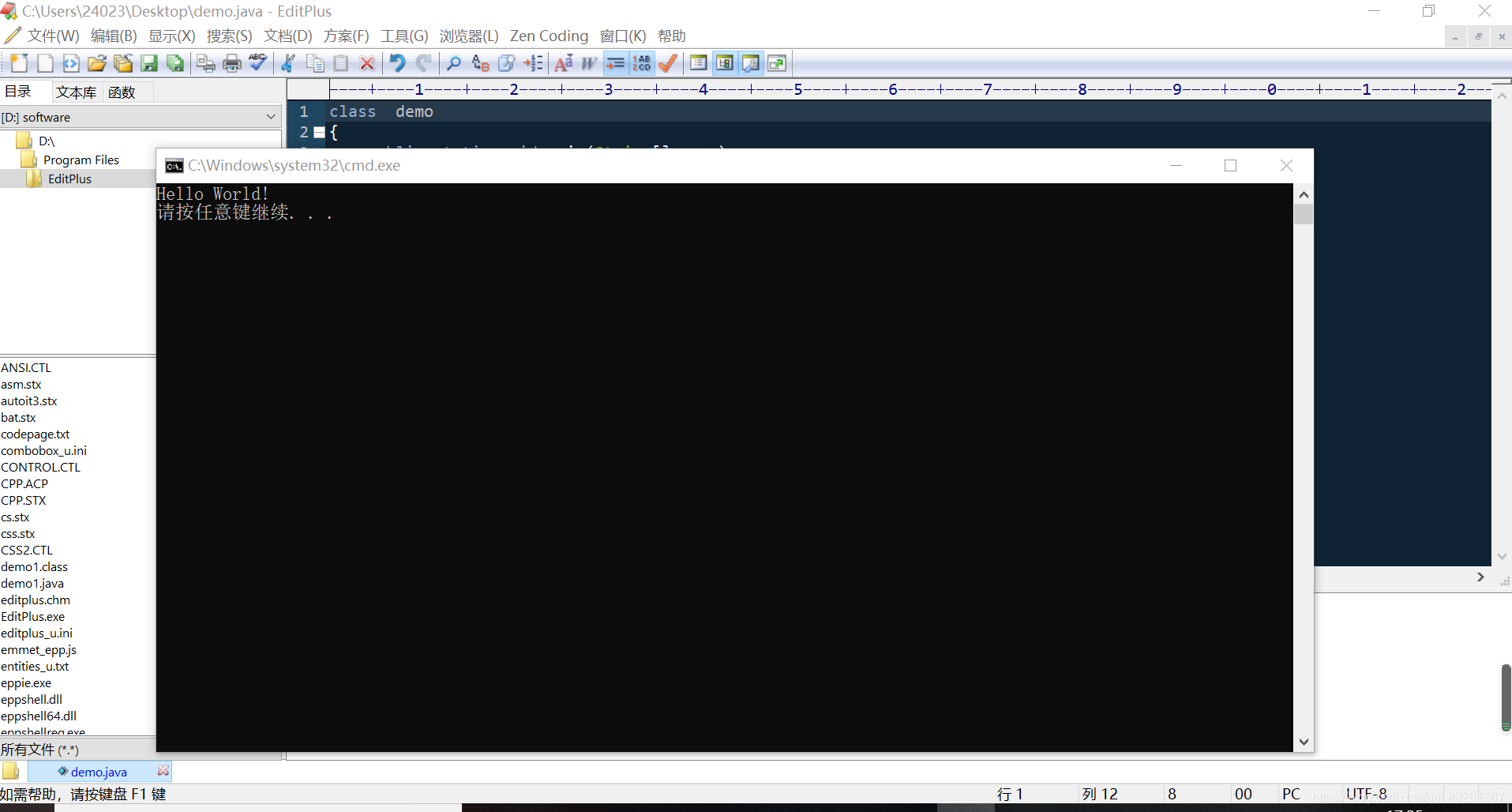Toggle Output window toolbar button

pos(751,63)
